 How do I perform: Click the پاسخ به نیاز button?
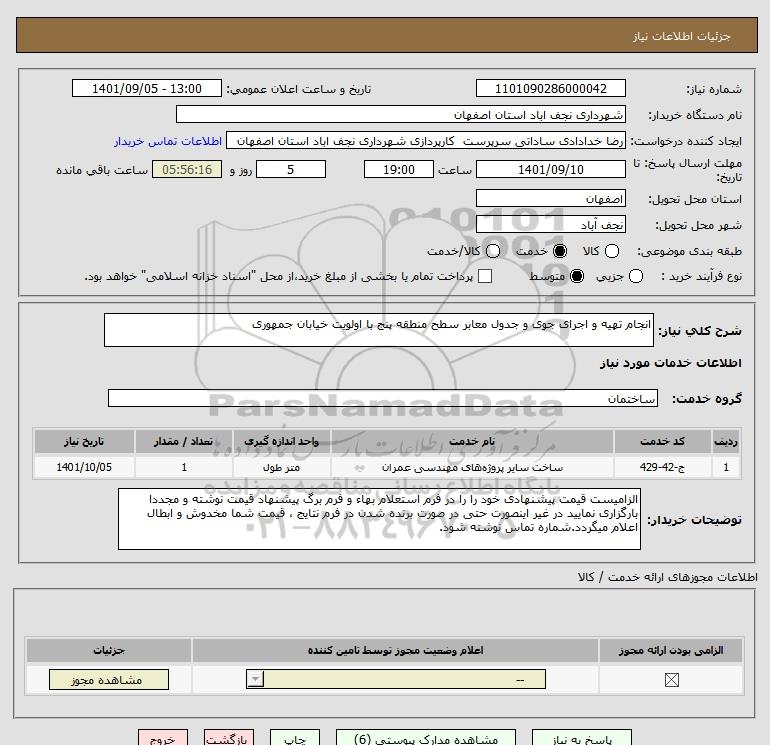point(581,739)
